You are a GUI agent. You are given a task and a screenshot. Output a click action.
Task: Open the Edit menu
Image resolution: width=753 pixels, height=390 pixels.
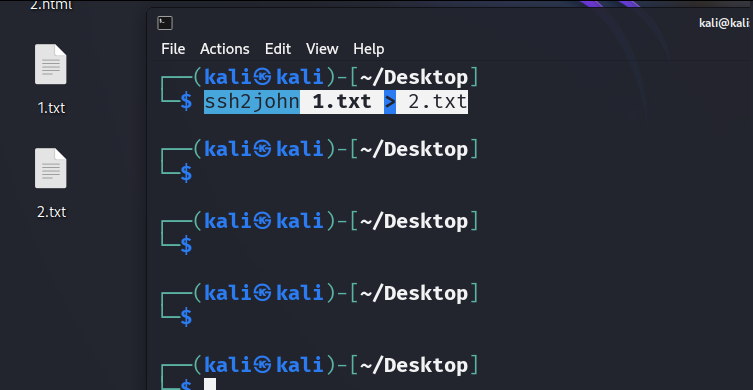(x=278, y=49)
